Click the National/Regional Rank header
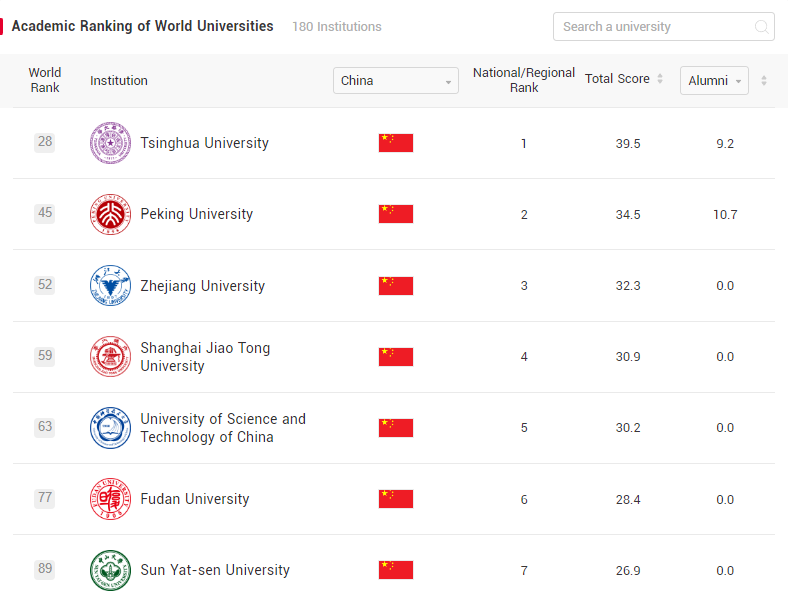The width and height of the screenshot is (788, 604). point(524,80)
